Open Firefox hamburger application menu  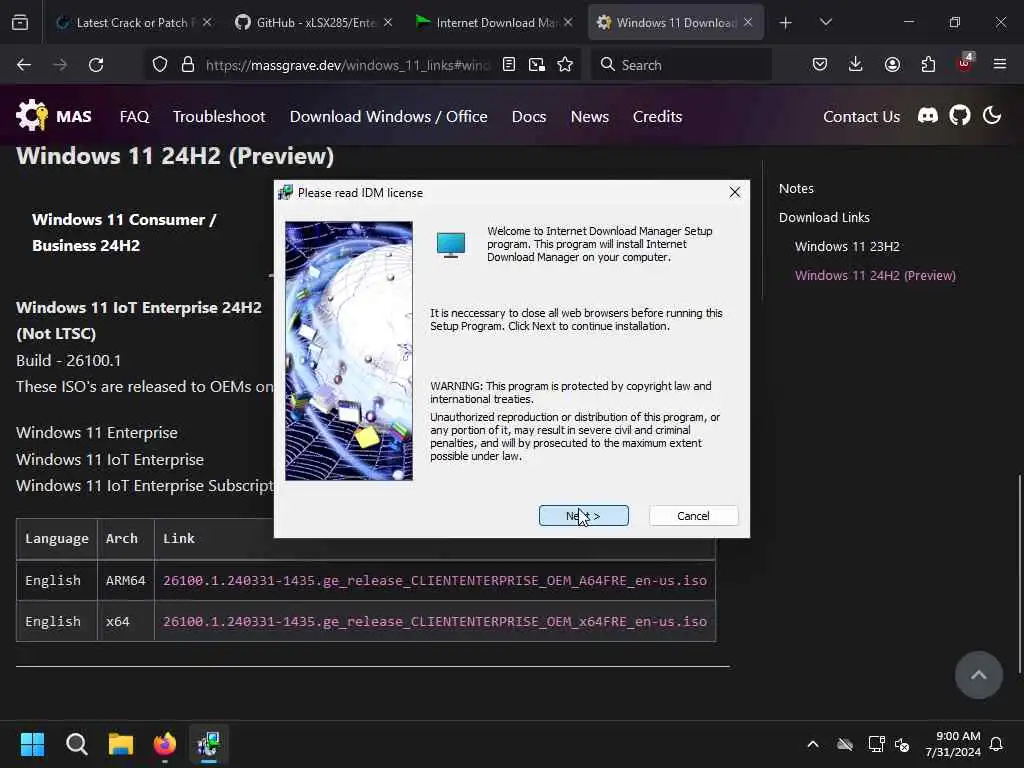[x=1000, y=65]
